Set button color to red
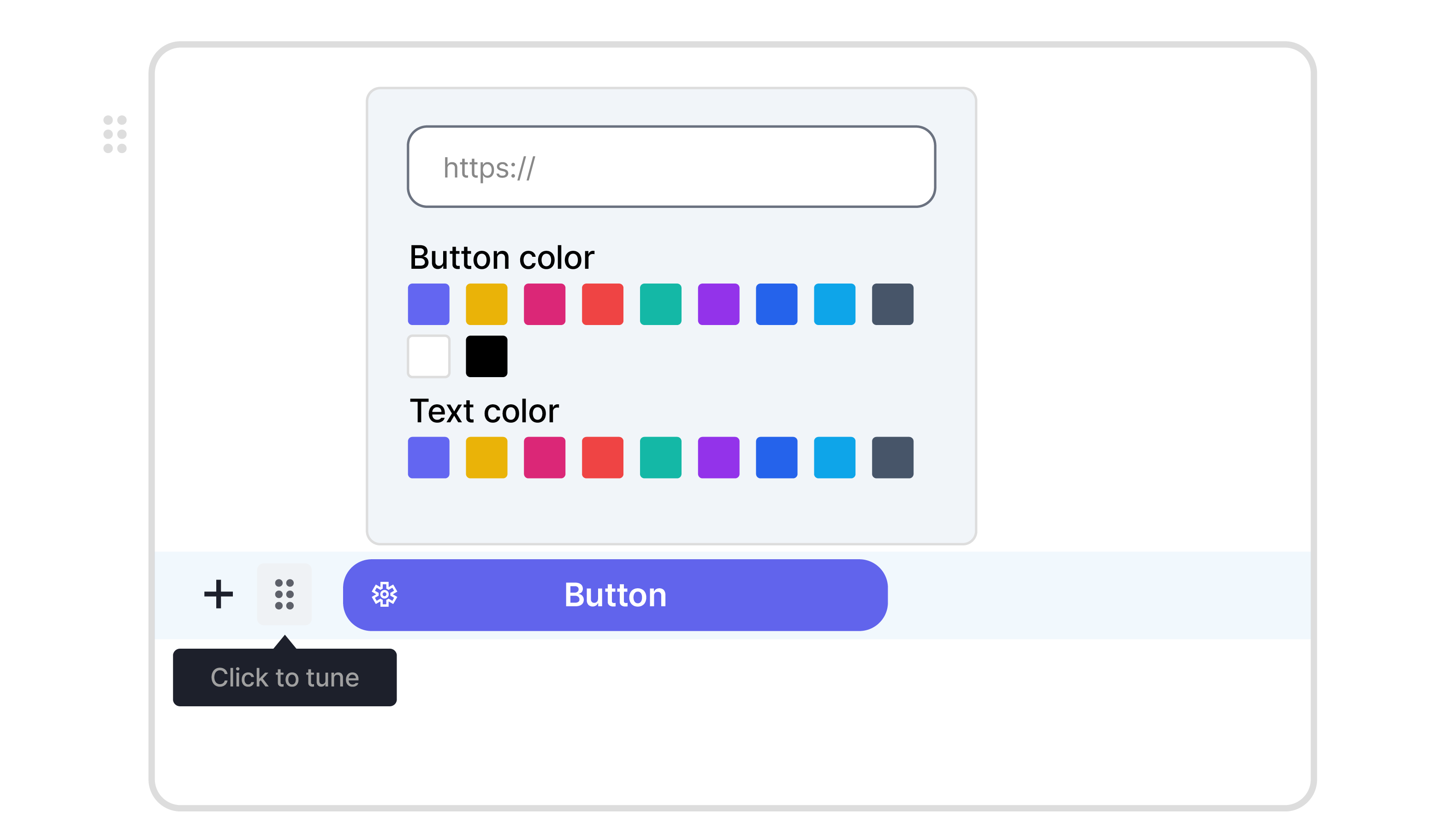The image size is (1453, 840). 603,304
